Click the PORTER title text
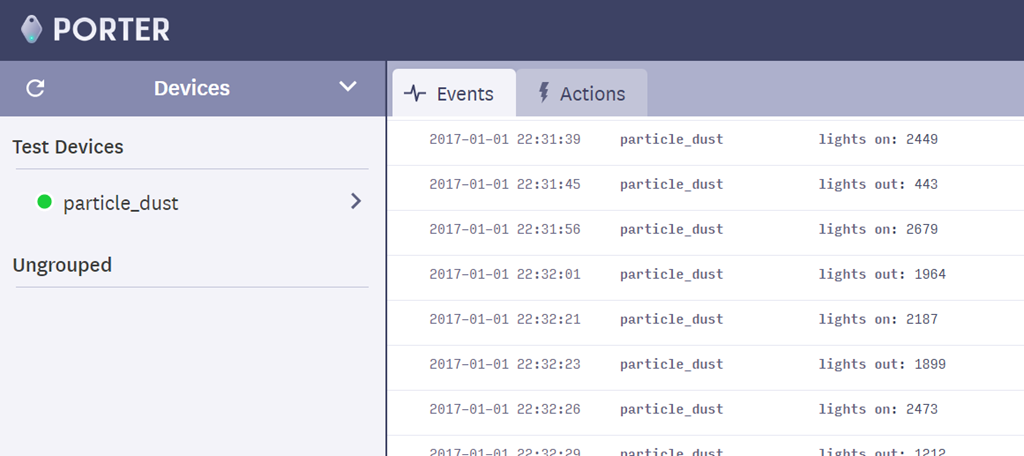 (x=111, y=30)
